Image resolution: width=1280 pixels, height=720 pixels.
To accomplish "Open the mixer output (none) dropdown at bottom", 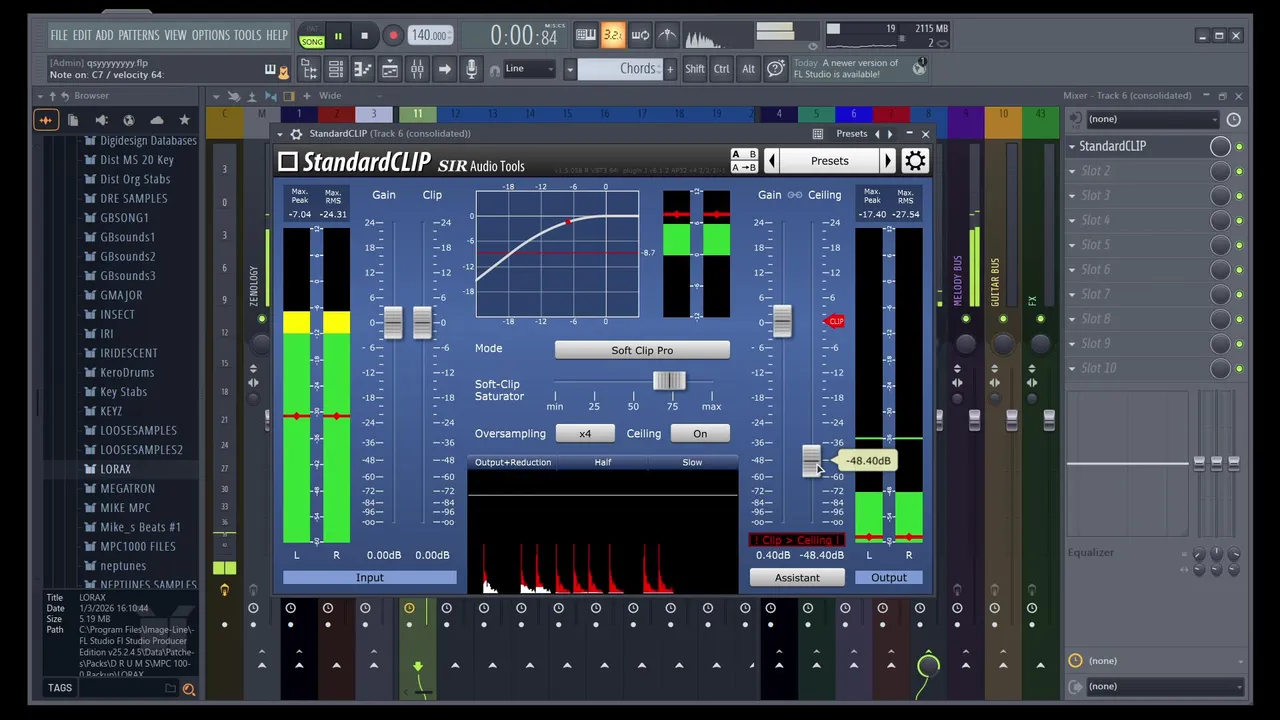I will [1165, 687].
